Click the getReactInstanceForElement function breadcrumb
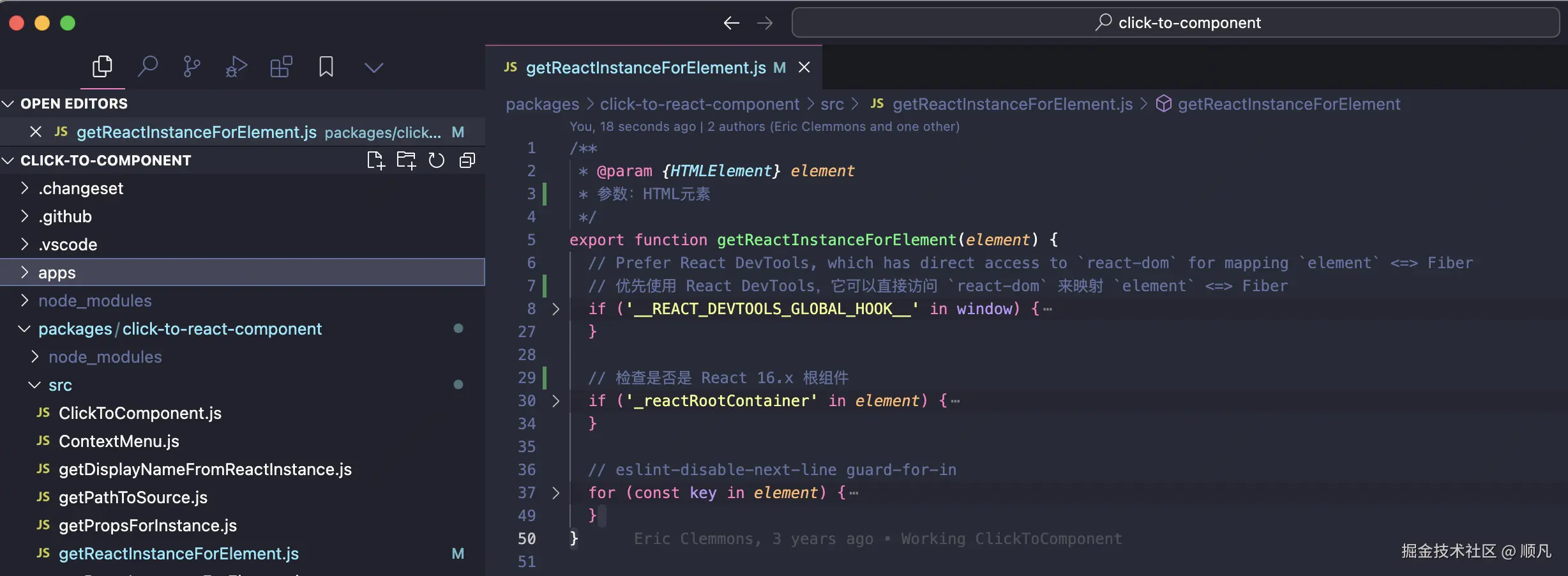 (x=1289, y=104)
